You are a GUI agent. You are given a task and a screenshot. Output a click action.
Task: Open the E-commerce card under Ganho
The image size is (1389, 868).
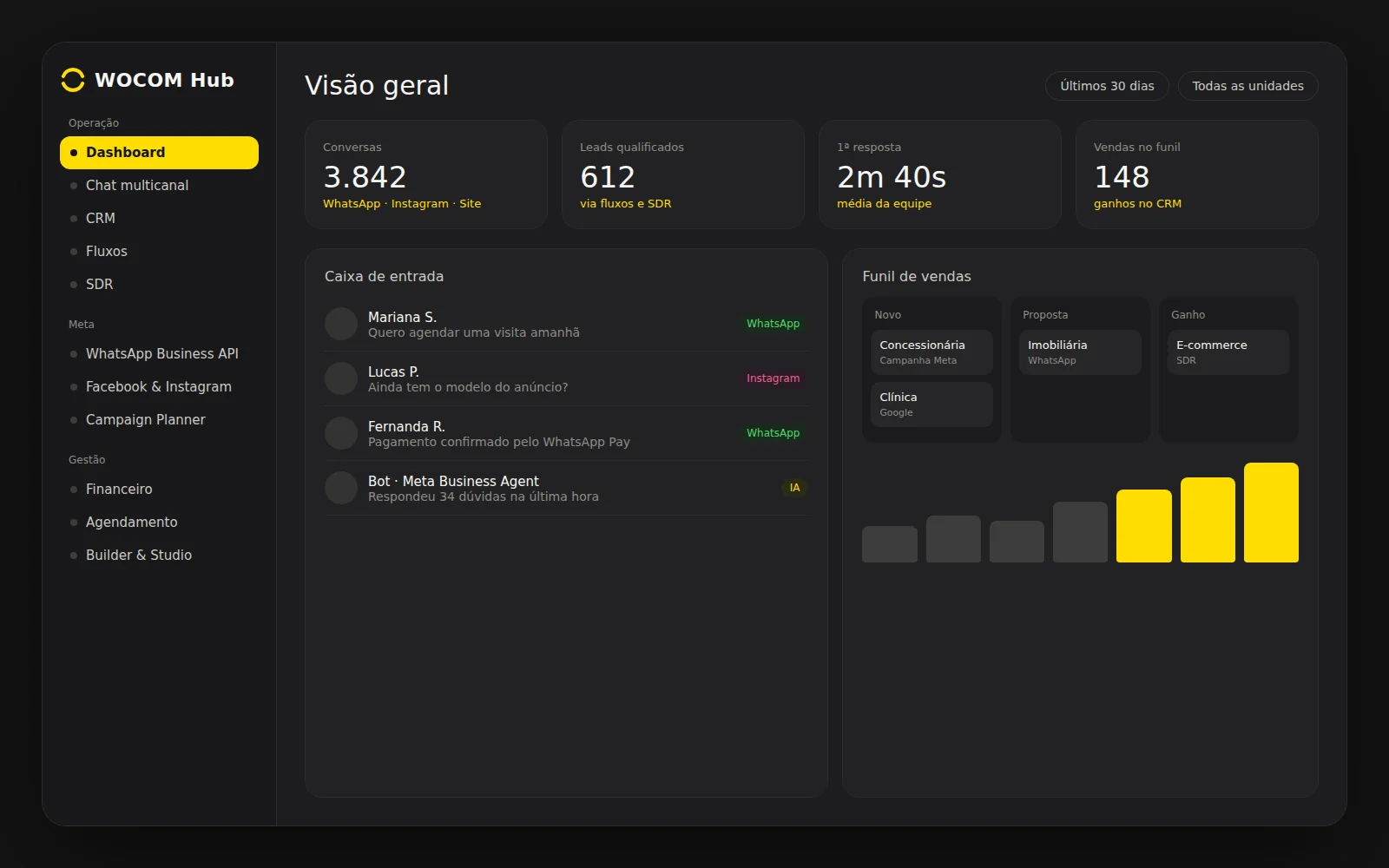(1228, 352)
